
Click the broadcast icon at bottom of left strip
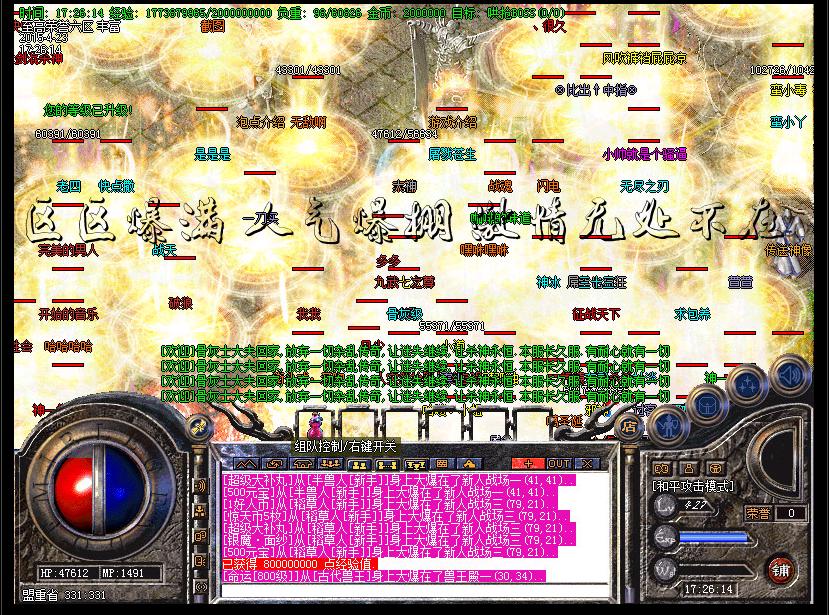point(200,586)
